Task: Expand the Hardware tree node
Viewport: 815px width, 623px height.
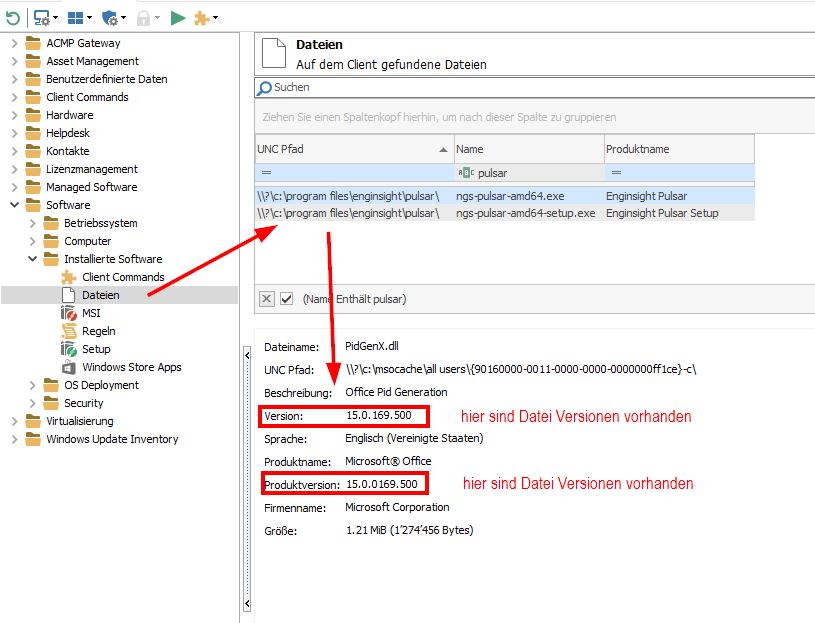Action: tap(15, 115)
